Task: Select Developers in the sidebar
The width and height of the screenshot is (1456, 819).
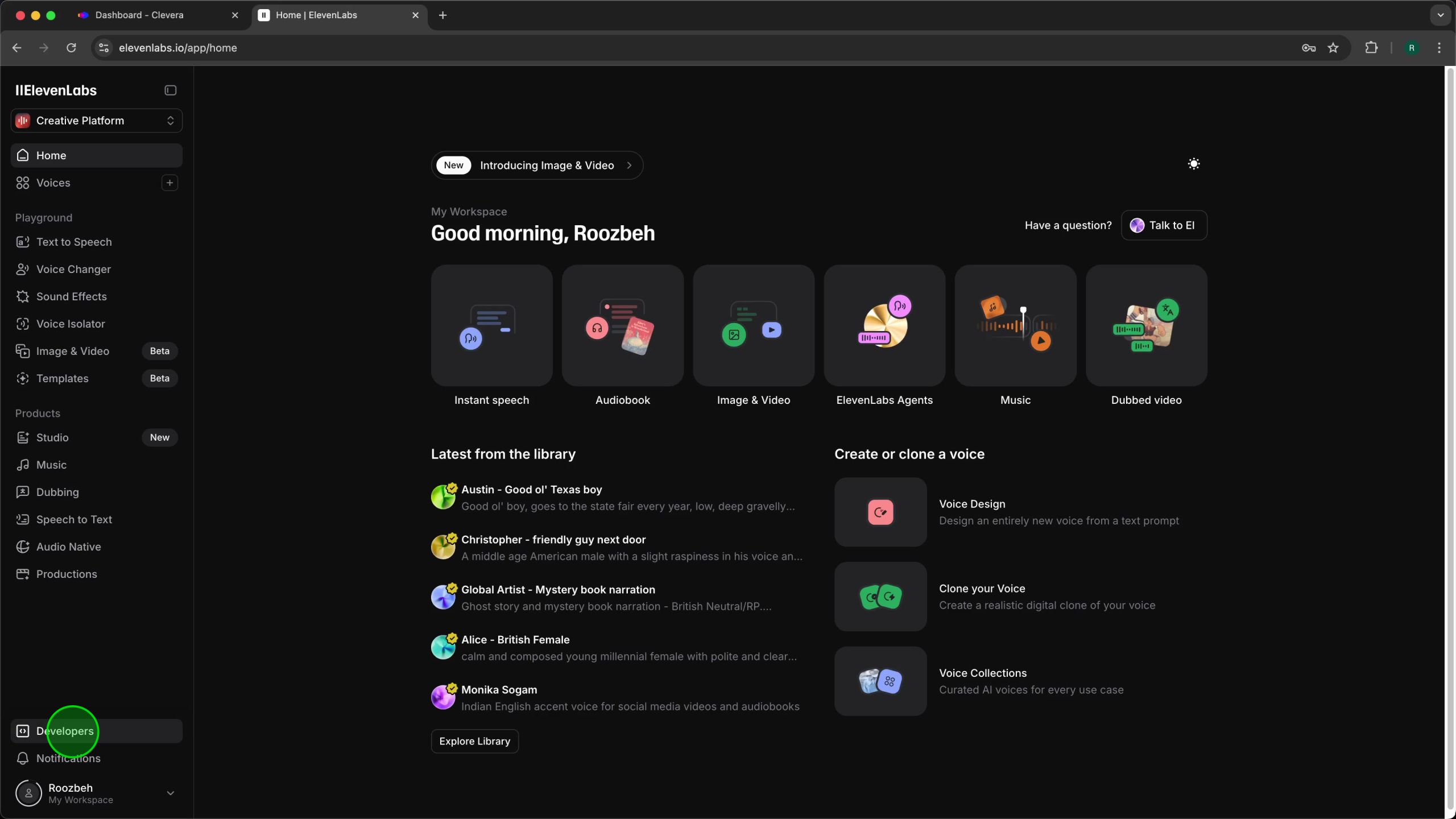Action: [x=65, y=731]
